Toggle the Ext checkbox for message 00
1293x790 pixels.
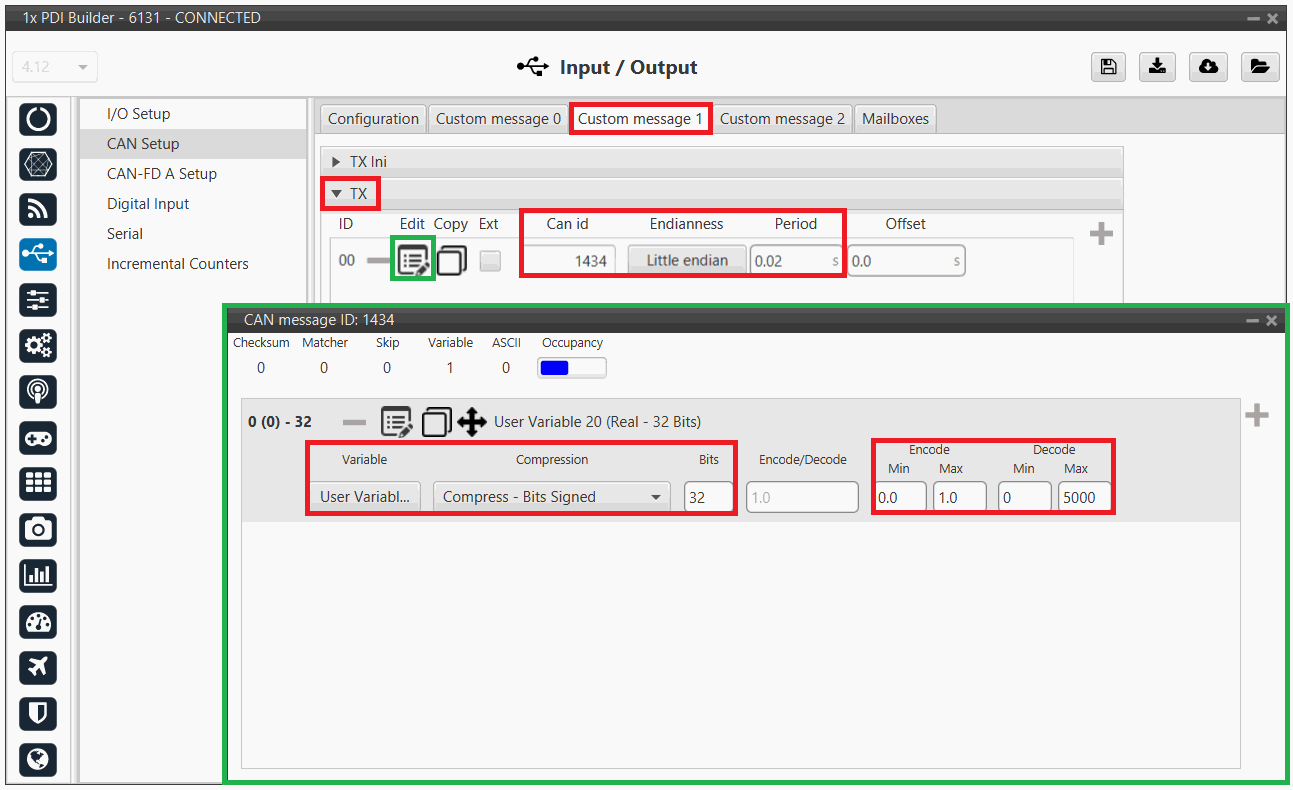pyautogui.click(x=490, y=261)
